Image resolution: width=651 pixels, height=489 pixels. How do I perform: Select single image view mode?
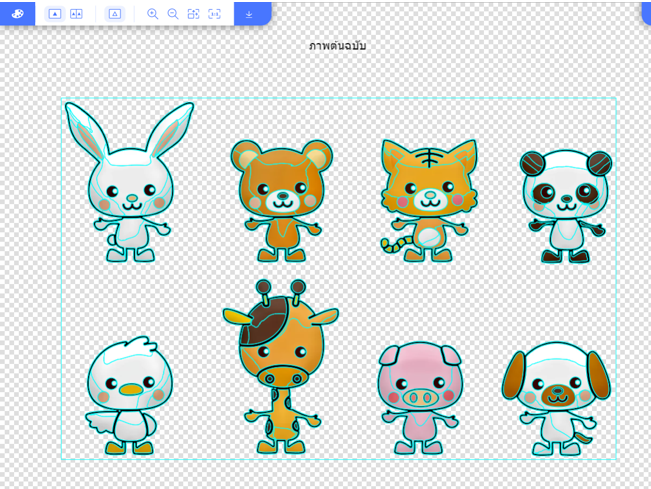tap(55, 14)
